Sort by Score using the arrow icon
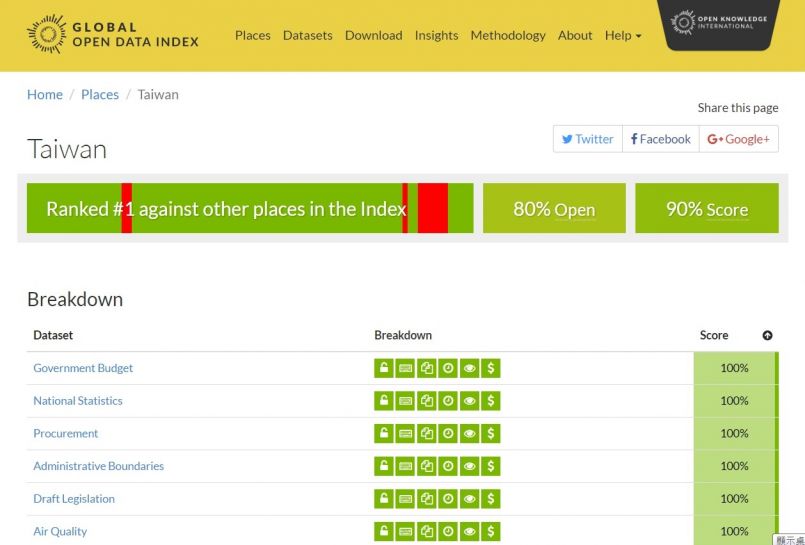Image resolution: width=805 pixels, height=545 pixels. (x=767, y=336)
